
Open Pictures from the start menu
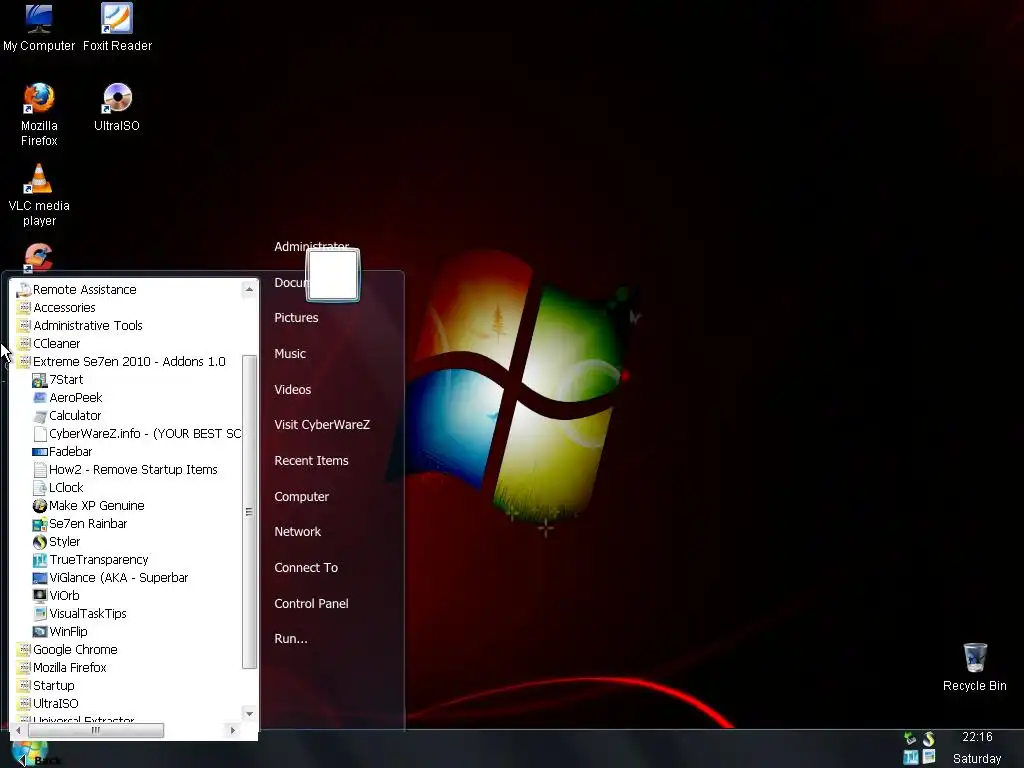296,317
